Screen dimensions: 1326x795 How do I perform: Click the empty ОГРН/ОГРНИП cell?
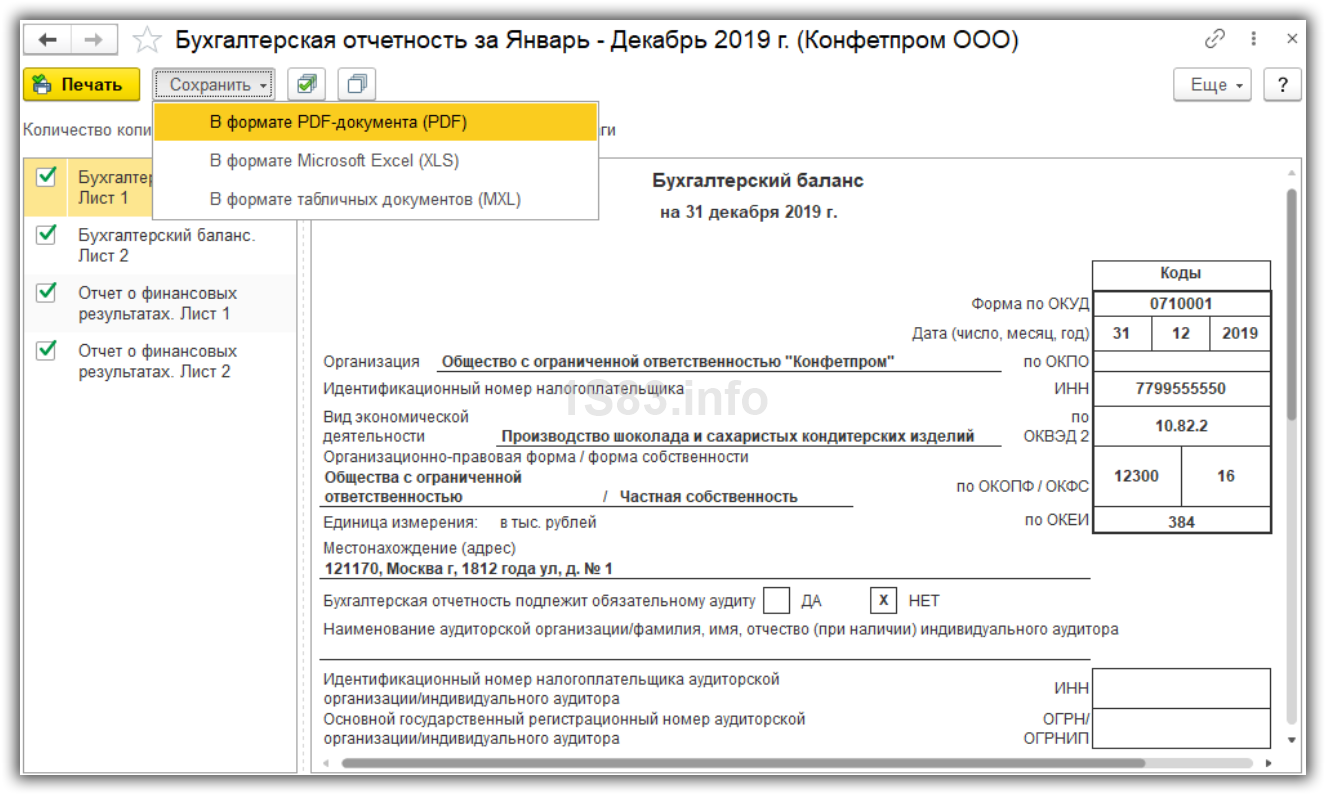point(1181,728)
